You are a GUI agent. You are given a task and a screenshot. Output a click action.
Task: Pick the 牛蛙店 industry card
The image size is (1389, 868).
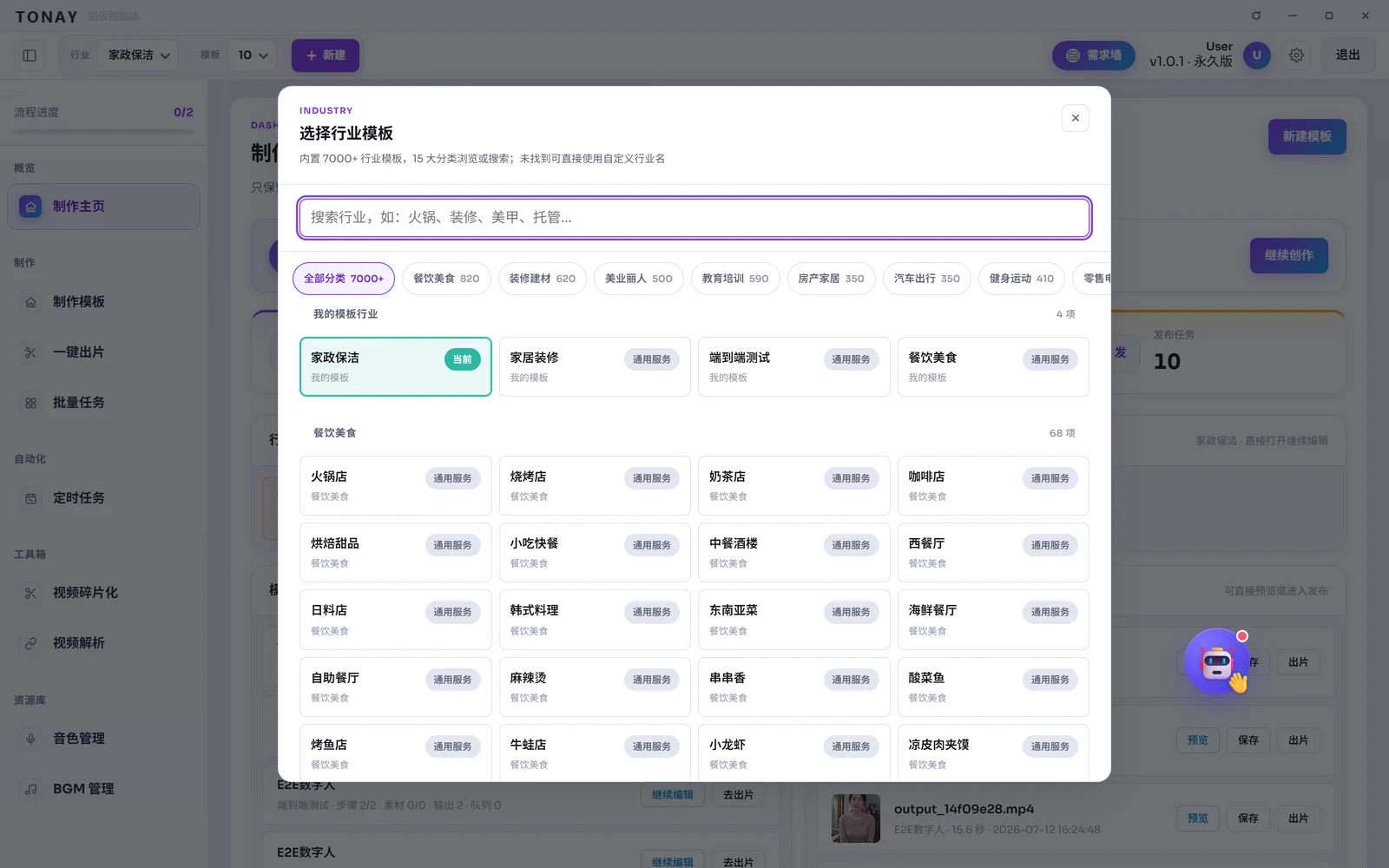(x=595, y=753)
